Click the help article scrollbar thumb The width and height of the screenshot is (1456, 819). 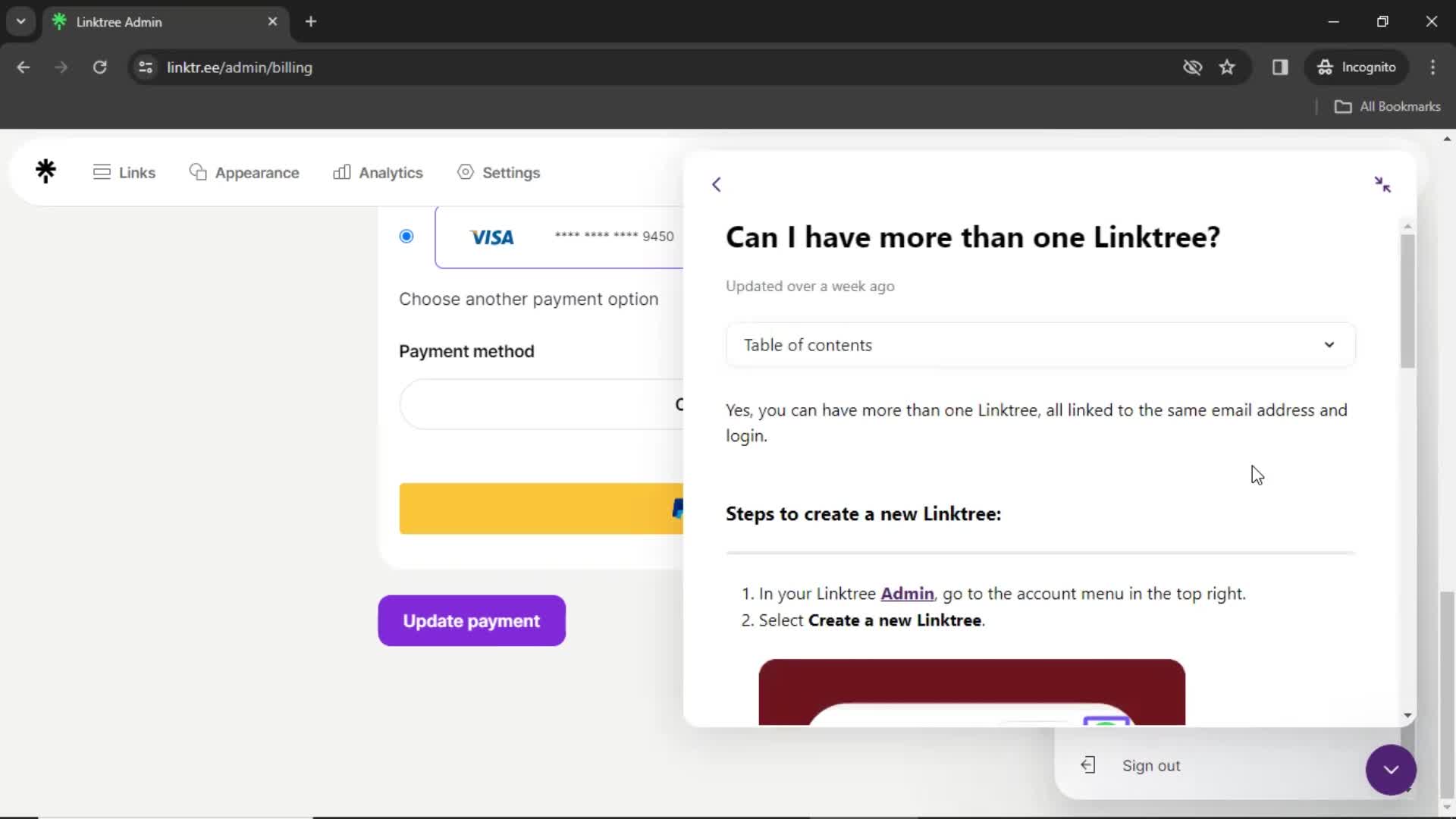click(1407, 301)
